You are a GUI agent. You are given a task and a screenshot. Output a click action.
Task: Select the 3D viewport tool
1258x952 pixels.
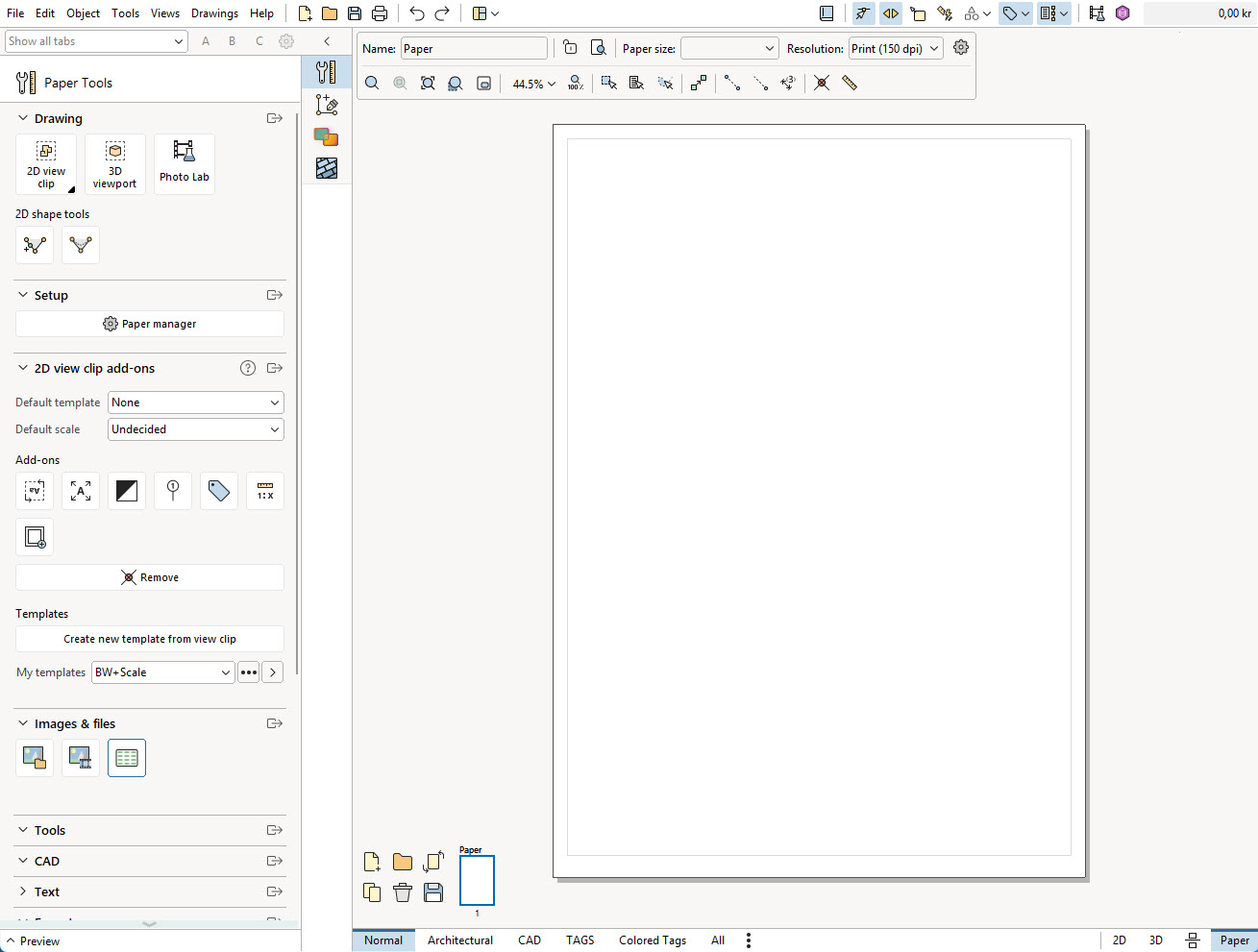pyautogui.click(x=115, y=164)
